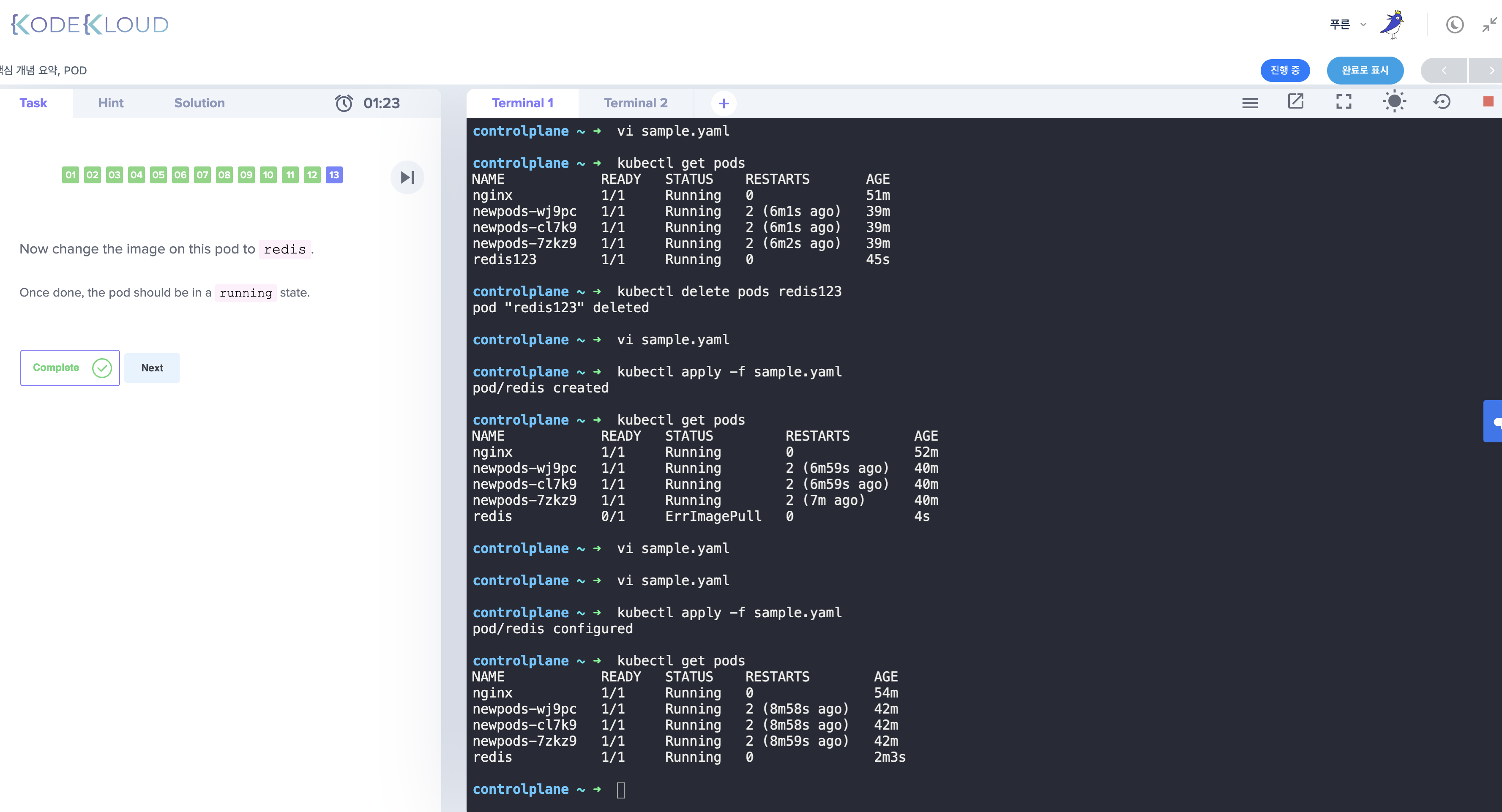Open the Hint tab

[x=110, y=103]
